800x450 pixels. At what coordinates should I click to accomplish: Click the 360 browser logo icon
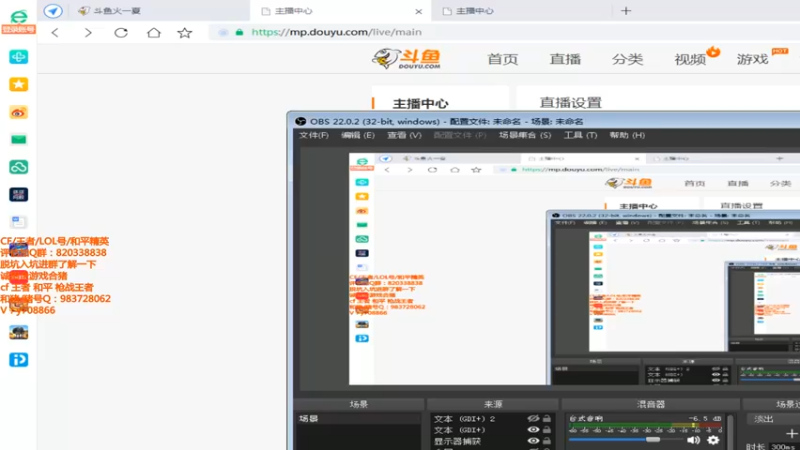[x=18, y=16]
